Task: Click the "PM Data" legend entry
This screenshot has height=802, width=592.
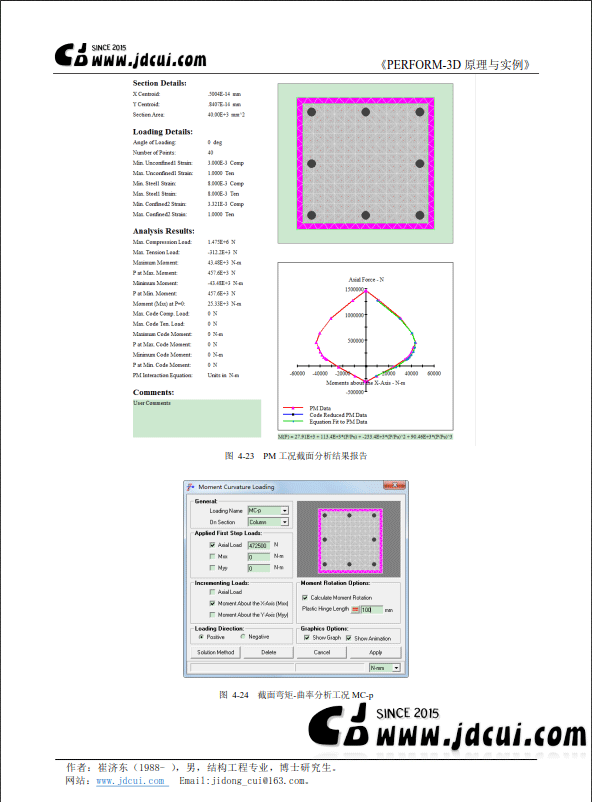Action: point(320,408)
